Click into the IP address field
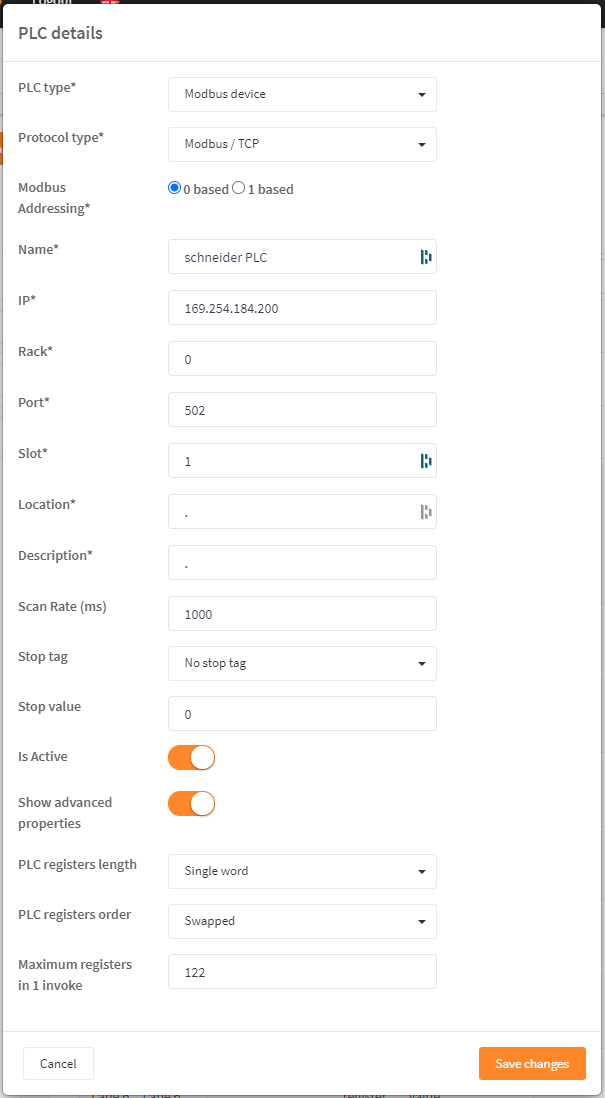The image size is (605, 1098). coord(302,308)
